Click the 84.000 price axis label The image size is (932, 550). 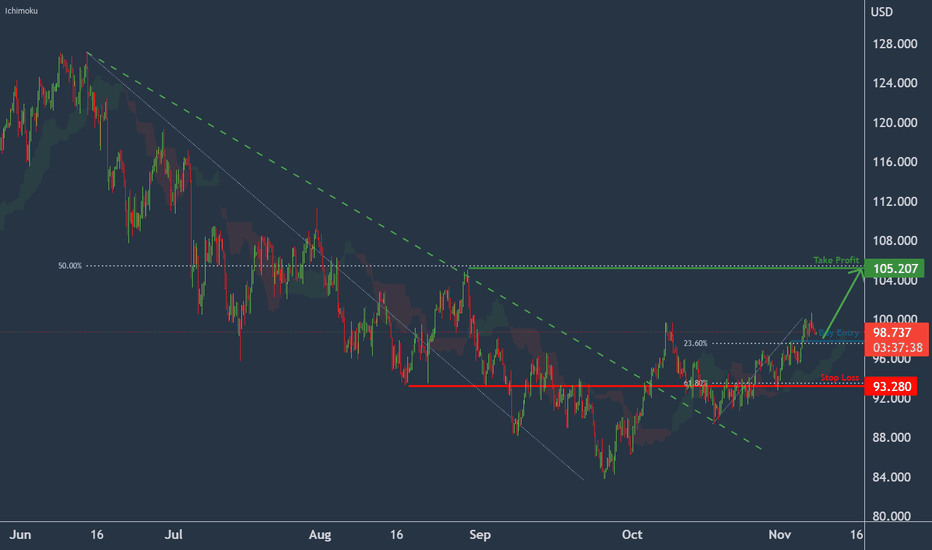pyautogui.click(x=892, y=477)
